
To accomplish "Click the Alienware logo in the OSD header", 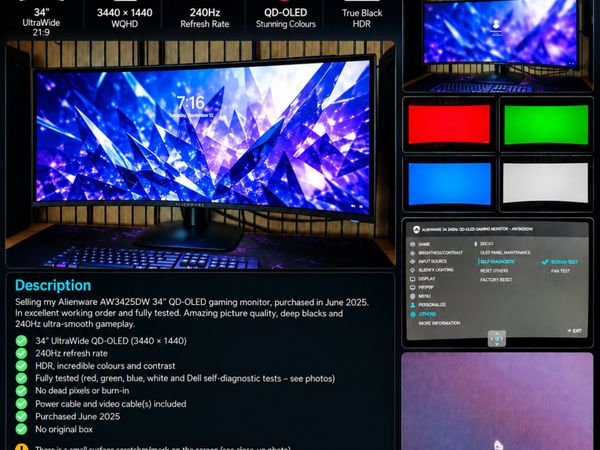I will pyautogui.click(x=416, y=230).
